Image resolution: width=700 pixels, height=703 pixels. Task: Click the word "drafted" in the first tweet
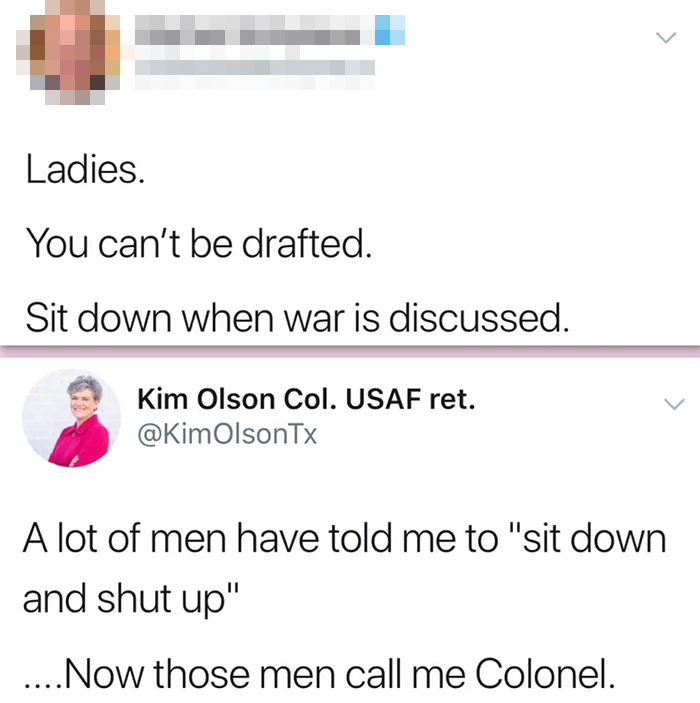(304, 244)
